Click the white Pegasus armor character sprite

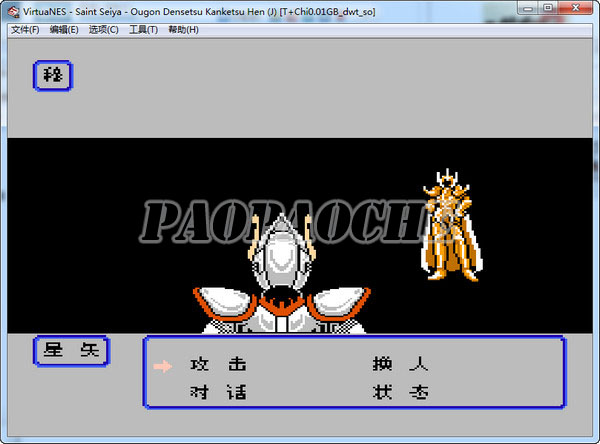282,274
